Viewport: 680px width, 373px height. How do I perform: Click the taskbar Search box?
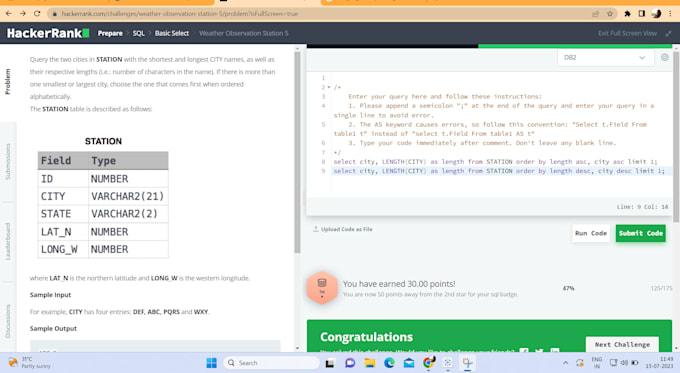pyautogui.click(x=271, y=363)
